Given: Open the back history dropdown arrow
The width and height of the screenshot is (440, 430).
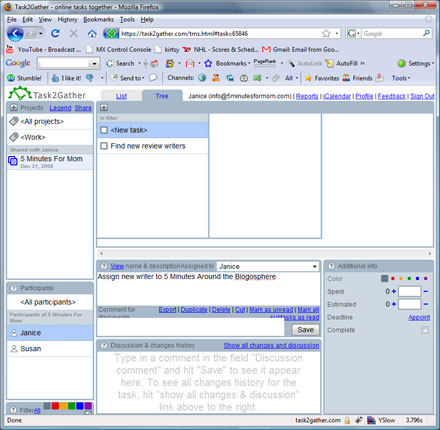Looking at the screenshot, I should point(41,34).
